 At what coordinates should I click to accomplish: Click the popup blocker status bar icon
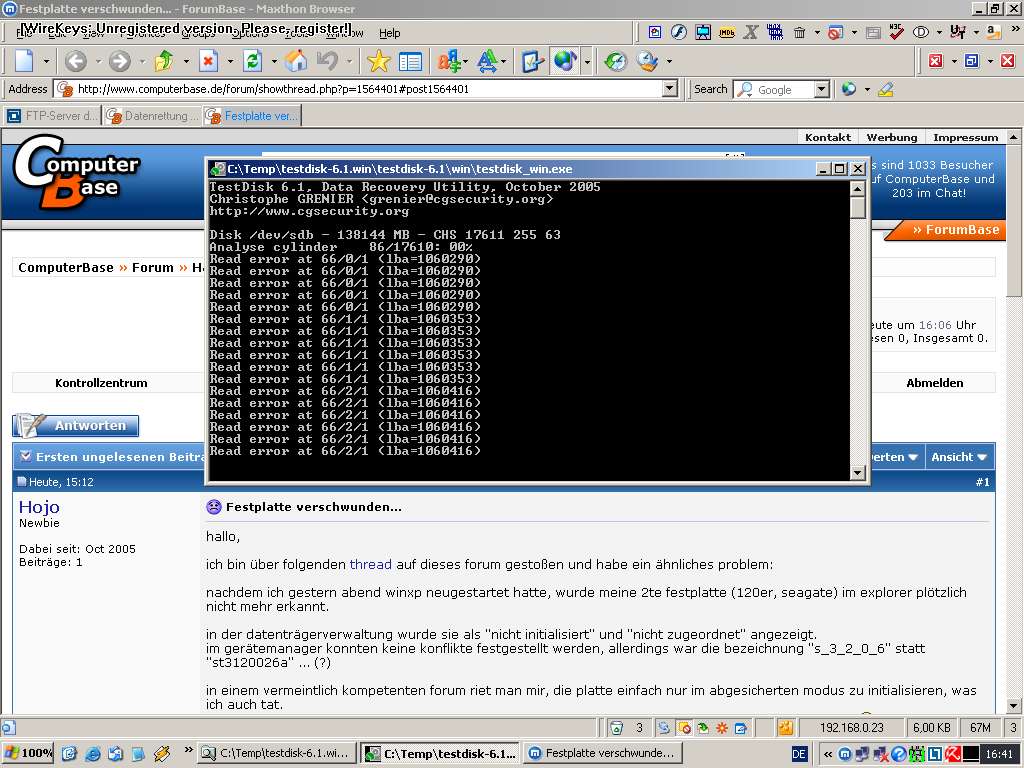(684, 728)
